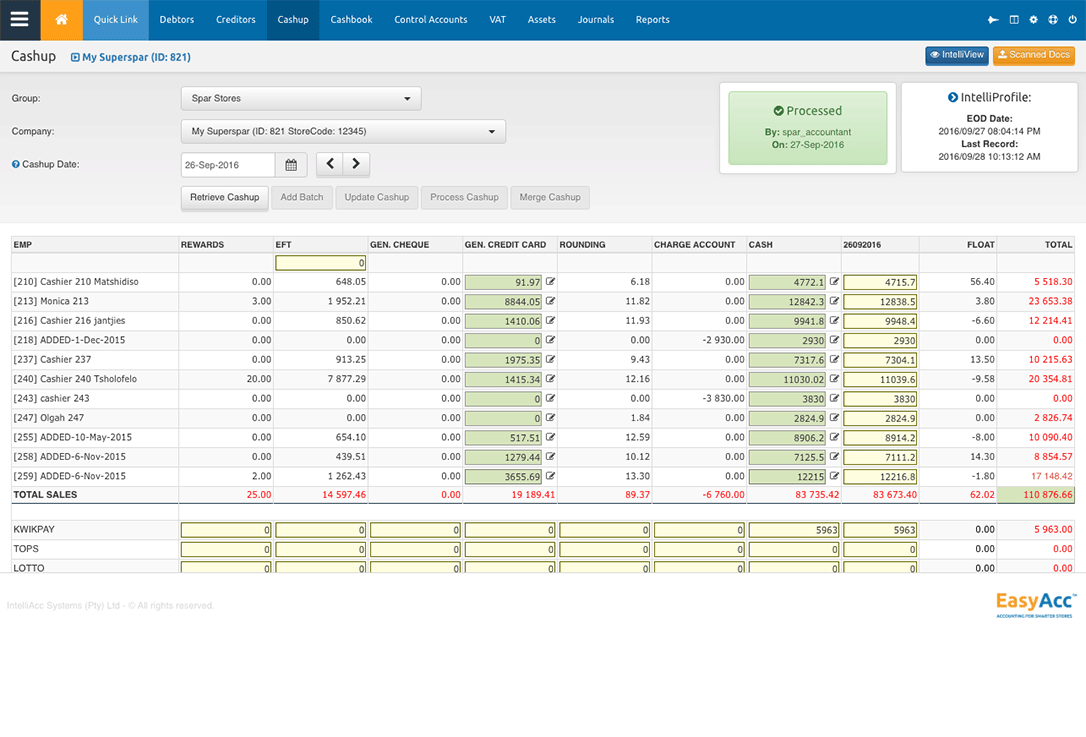
Task: Click the KWIKPAY Cash input showing 5963
Action: [794, 530]
